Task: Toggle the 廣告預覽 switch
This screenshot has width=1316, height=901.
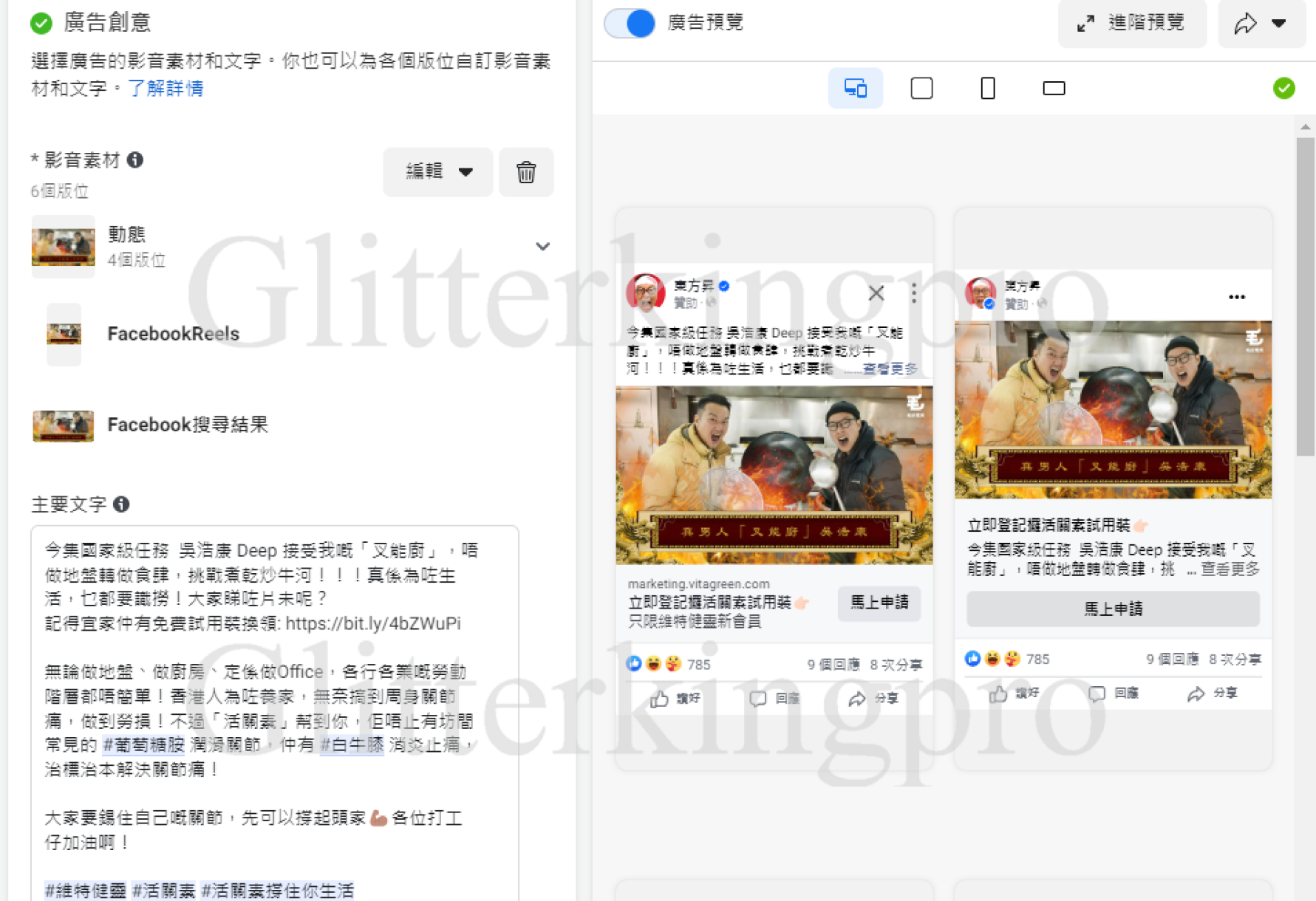Action: pos(630,23)
